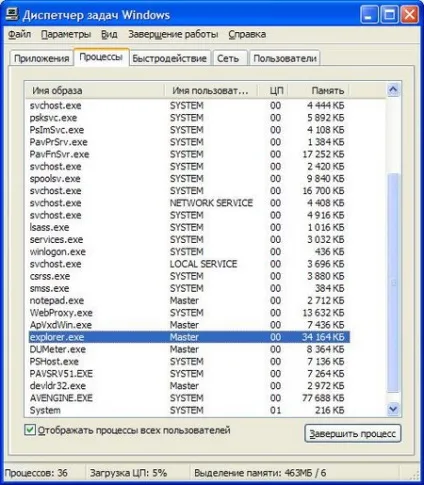Maximize the Task Manager window
The image size is (424, 485).
tap(389, 15)
